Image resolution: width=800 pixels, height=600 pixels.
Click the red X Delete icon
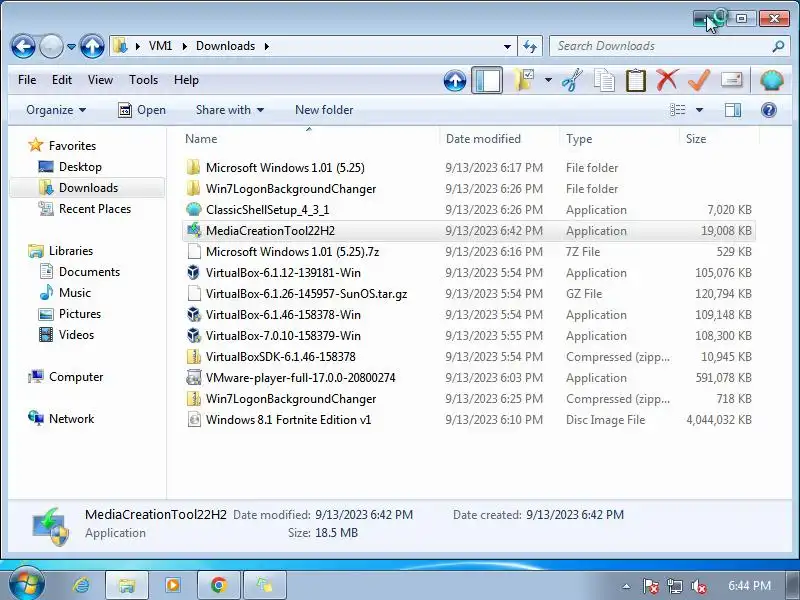click(x=667, y=80)
